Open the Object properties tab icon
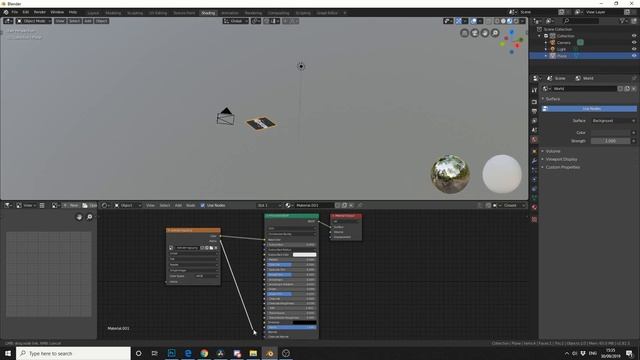Screen dimensions: 640x360 pyautogui.click(x=534, y=151)
